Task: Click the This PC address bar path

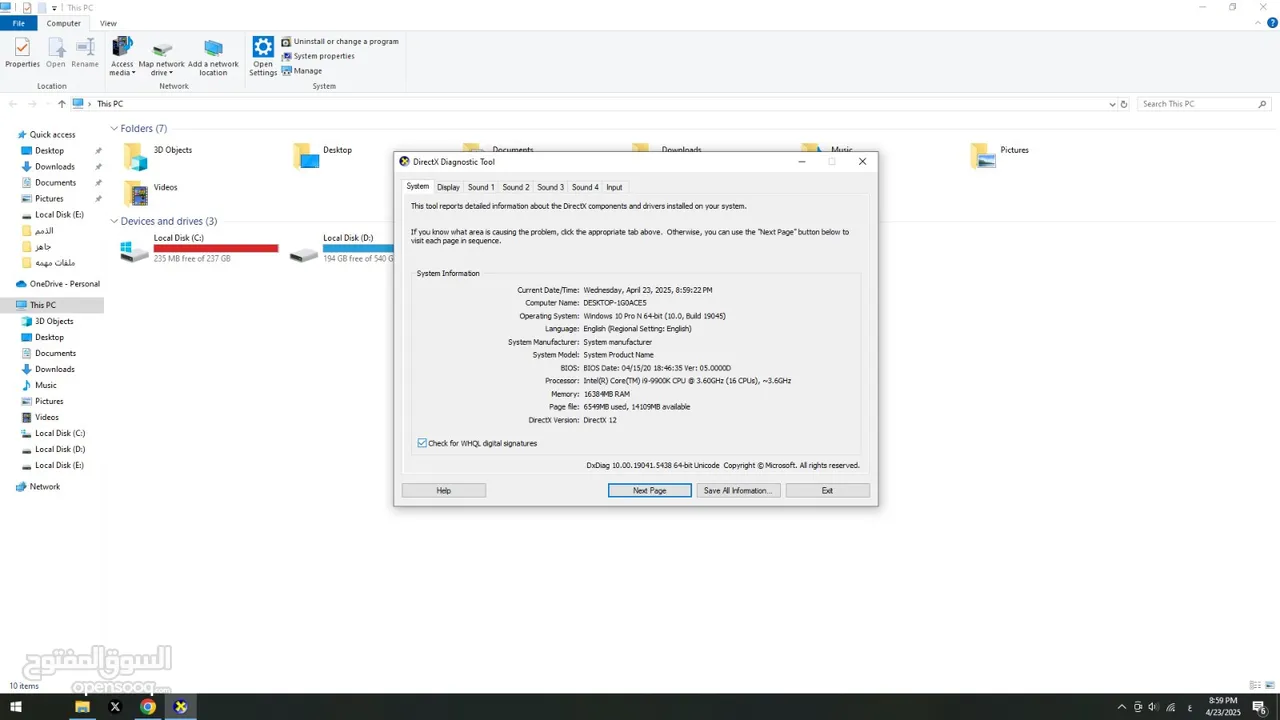Action: [x=110, y=104]
